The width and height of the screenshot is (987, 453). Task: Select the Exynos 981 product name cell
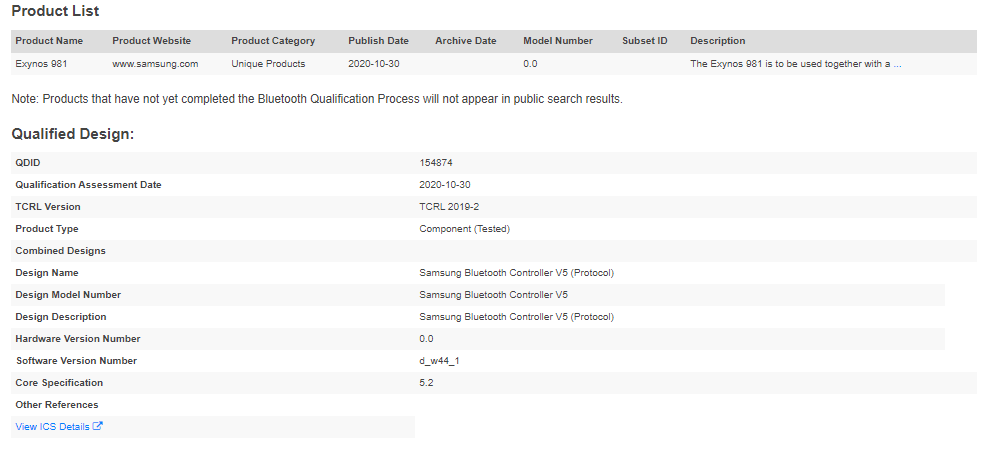42,64
